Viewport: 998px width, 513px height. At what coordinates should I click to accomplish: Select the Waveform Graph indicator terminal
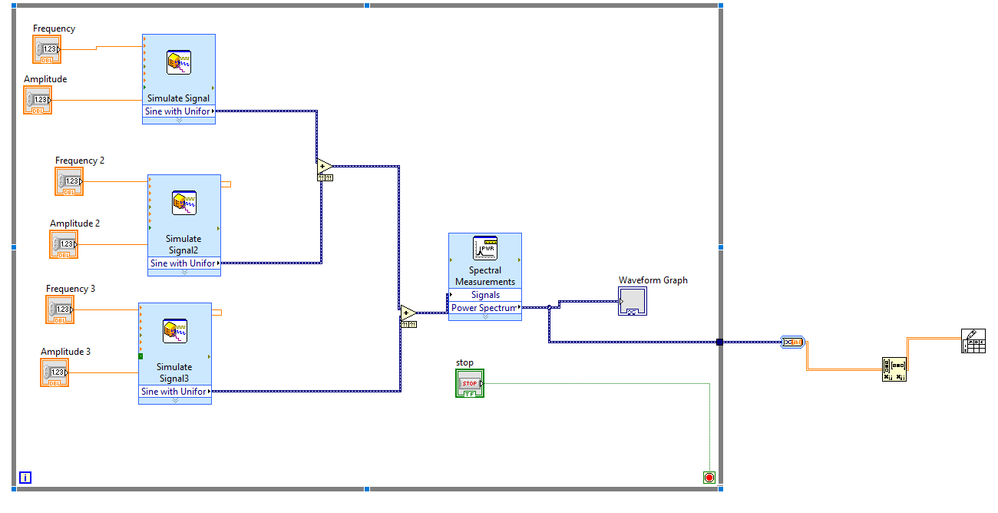click(632, 301)
